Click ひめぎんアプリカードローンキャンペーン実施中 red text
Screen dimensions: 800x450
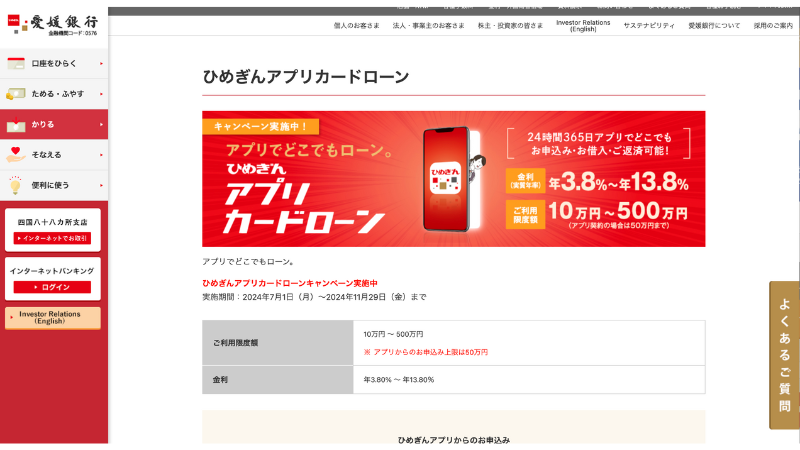[x=290, y=283]
